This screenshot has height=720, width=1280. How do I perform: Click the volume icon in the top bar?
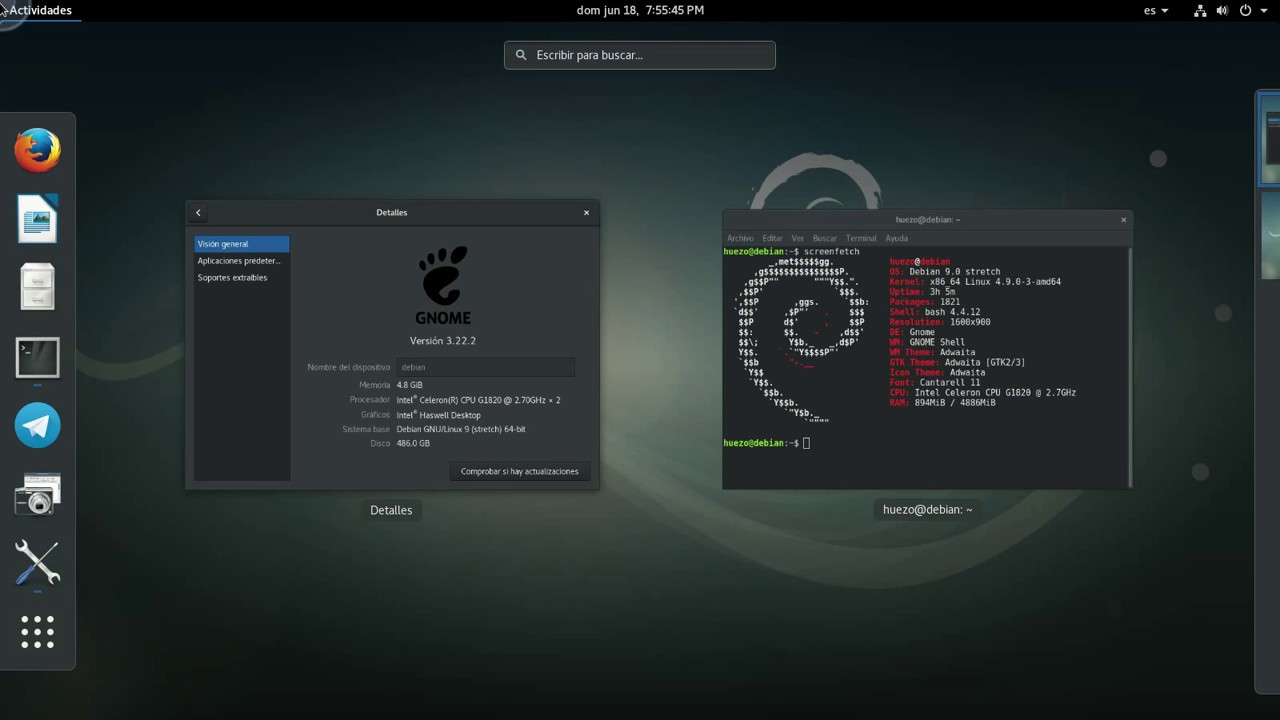tap(1222, 10)
